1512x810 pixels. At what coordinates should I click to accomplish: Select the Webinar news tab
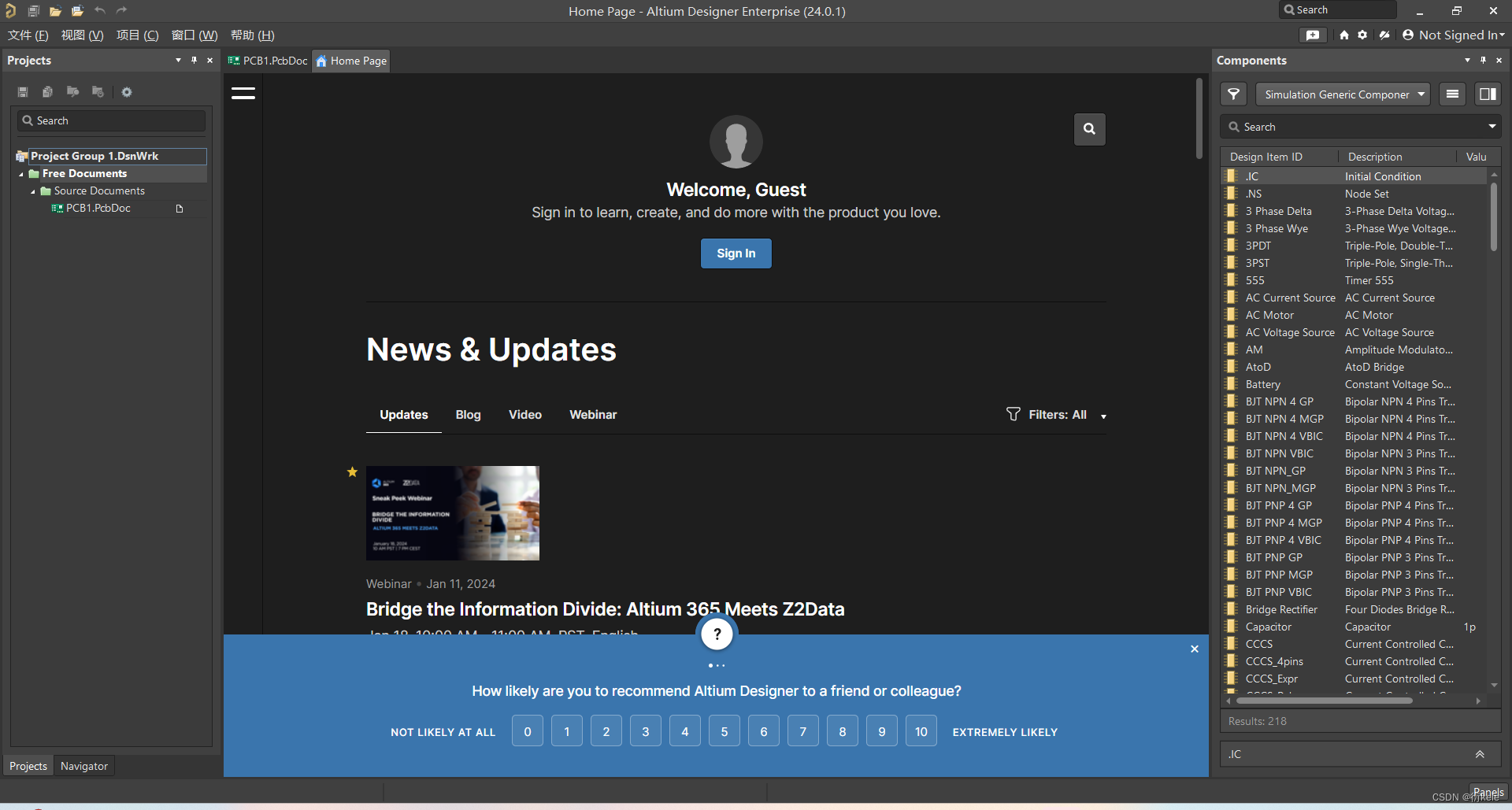tap(593, 415)
